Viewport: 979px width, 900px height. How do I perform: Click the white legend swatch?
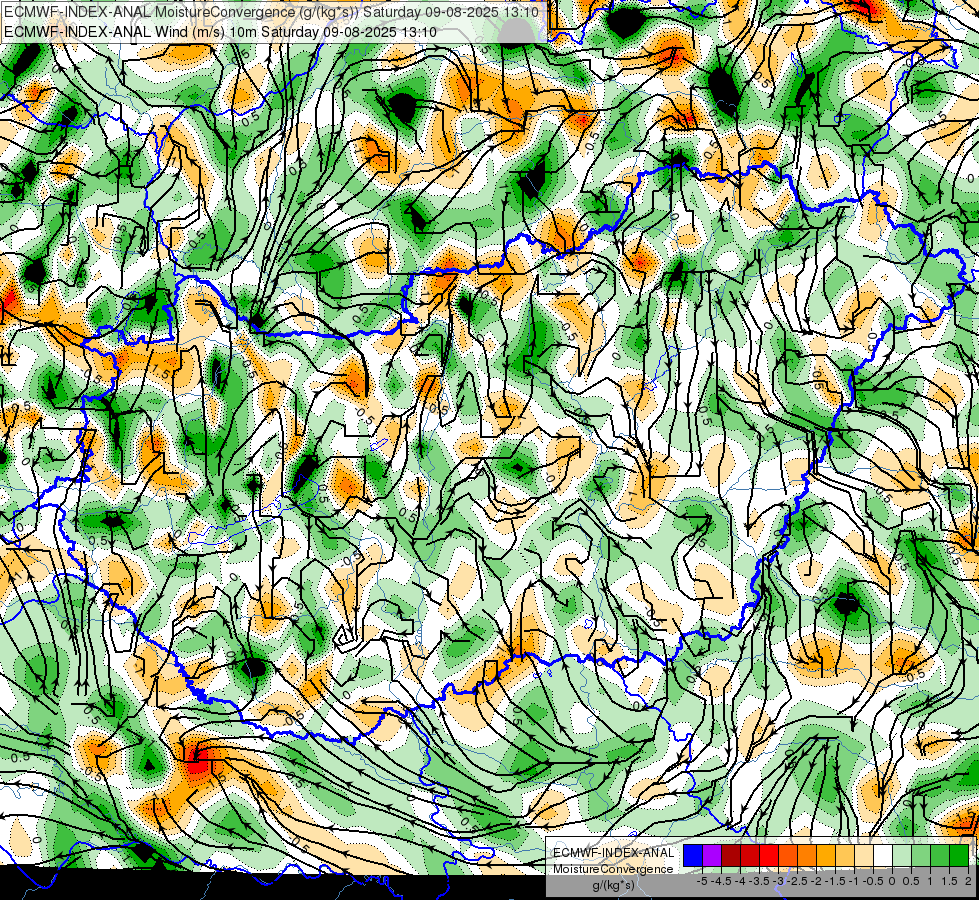[883, 856]
